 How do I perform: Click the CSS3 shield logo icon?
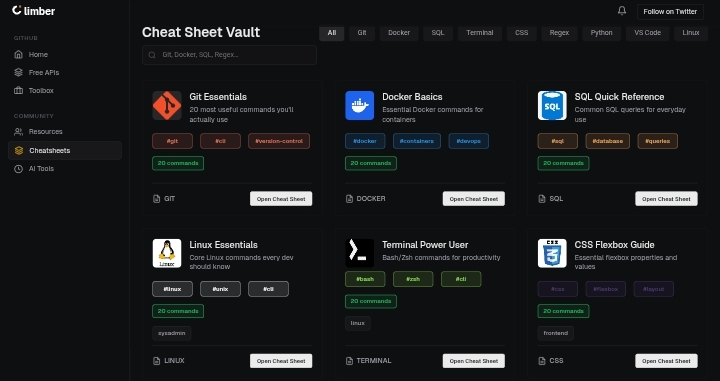(x=552, y=253)
